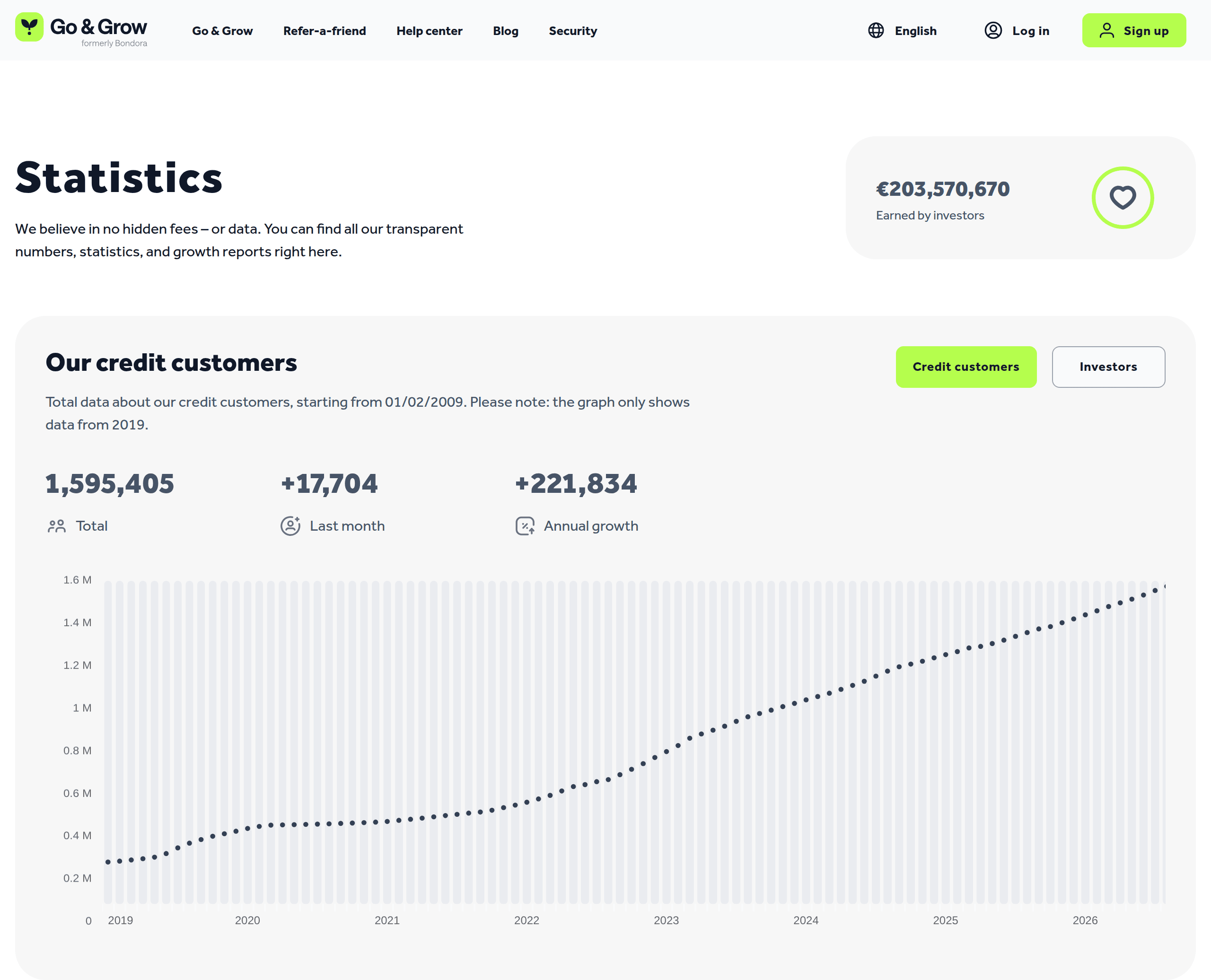Viewport: 1211px width, 980px height.
Task: Click the 2020 x-axis label
Action: pyautogui.click(x=247, y=921)
